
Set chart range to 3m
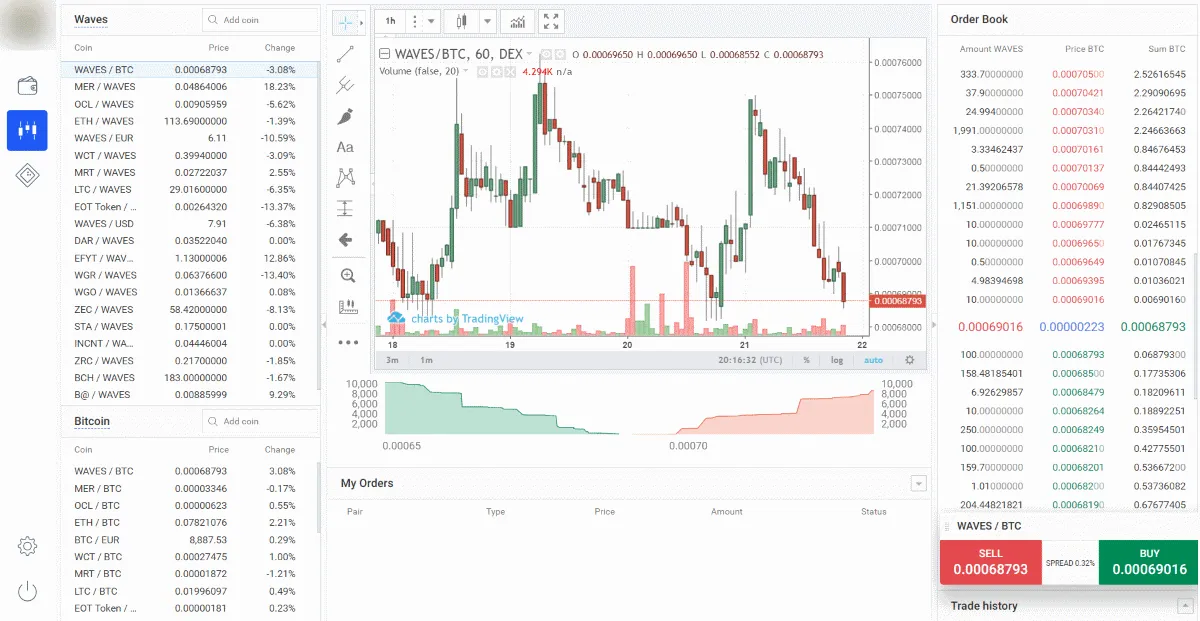393,360
